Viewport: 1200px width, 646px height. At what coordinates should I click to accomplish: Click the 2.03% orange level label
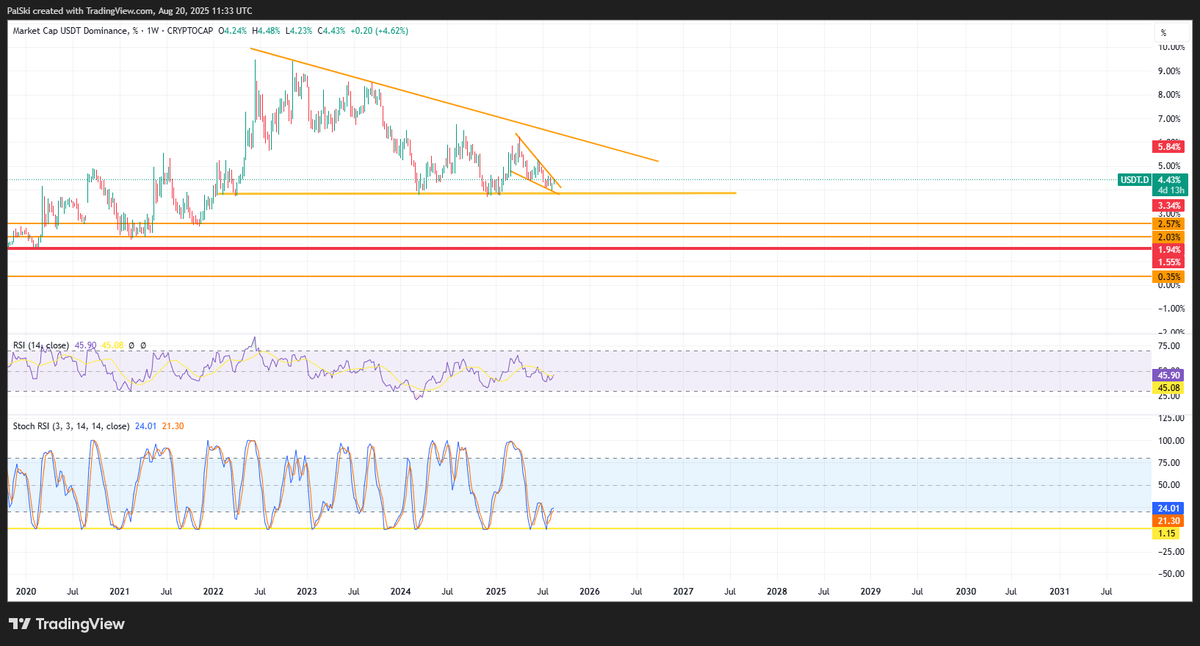pyautogui.click(x=1168, y=237)
